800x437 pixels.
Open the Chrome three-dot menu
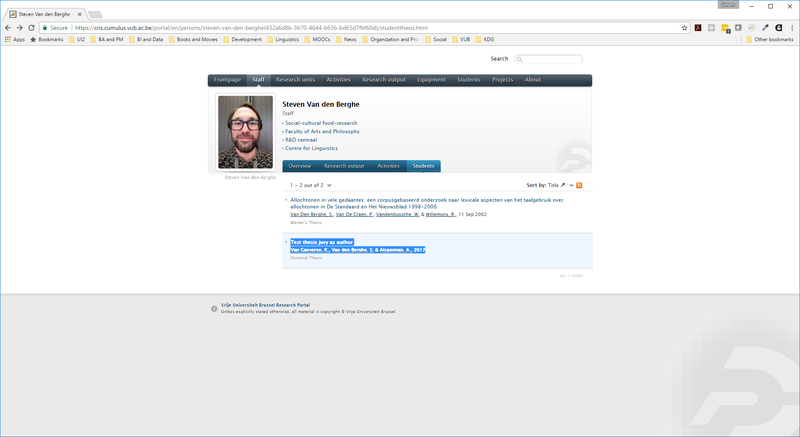pos(792,28)
